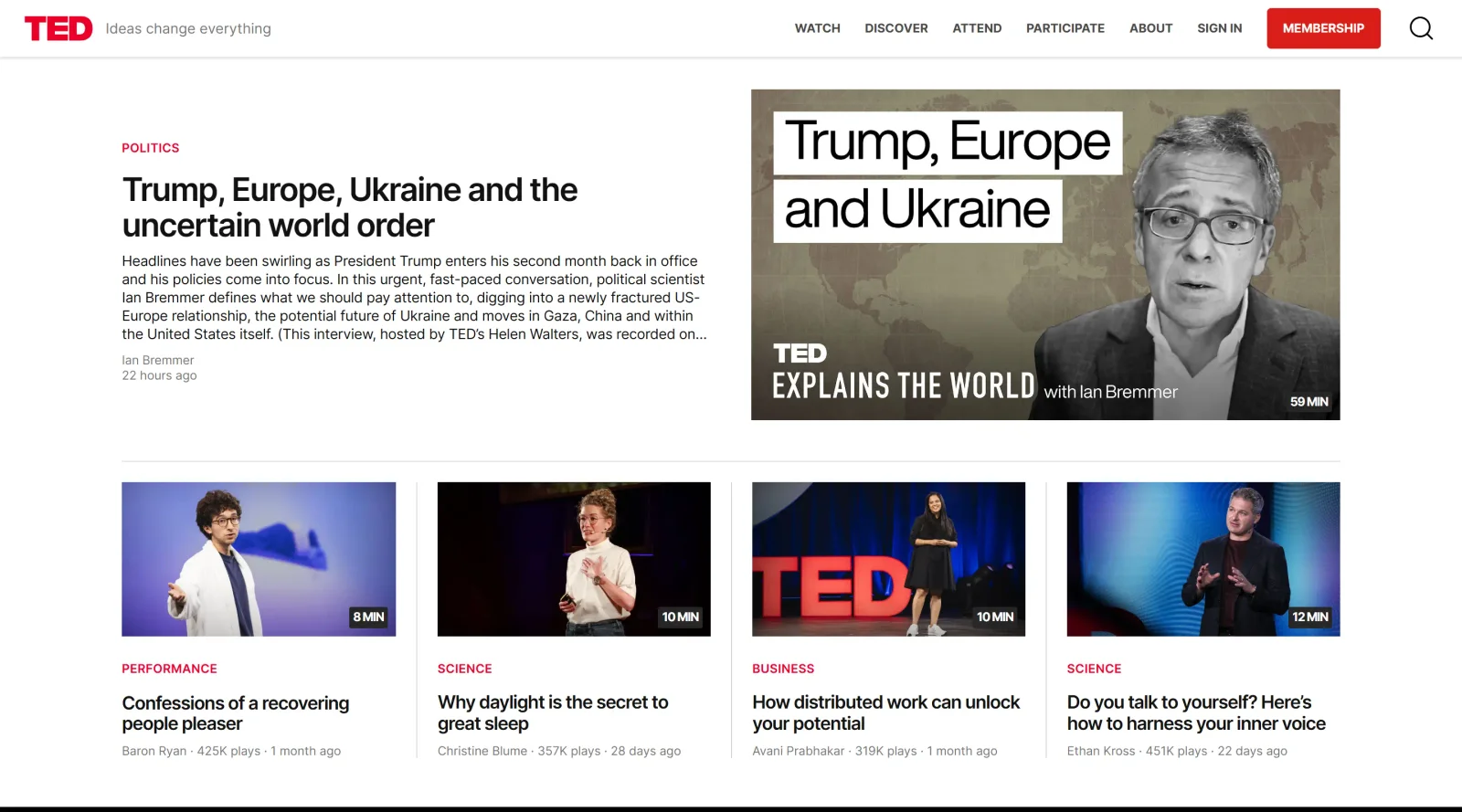The image size is (1462, 812).
Task: Open the search magnifier icon
Action: pyautogui.click(x=1421, y=28)
